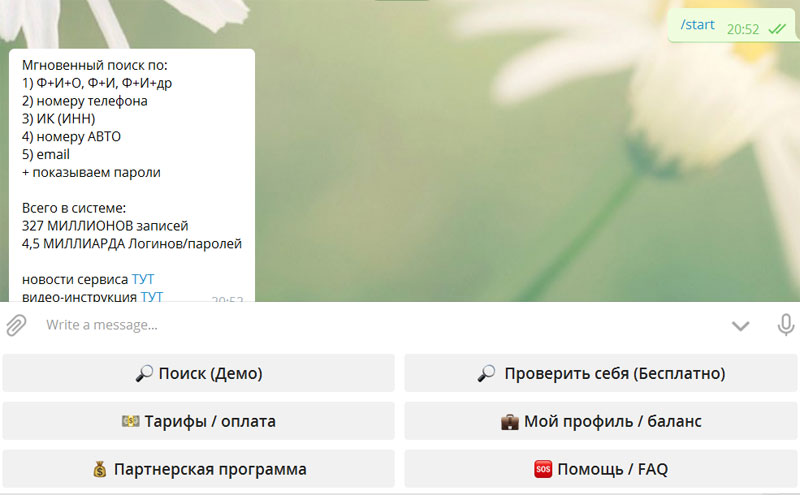Click the double checkmark read status
This screenshot has height=495, width=800.
click(x=776, y=28)
